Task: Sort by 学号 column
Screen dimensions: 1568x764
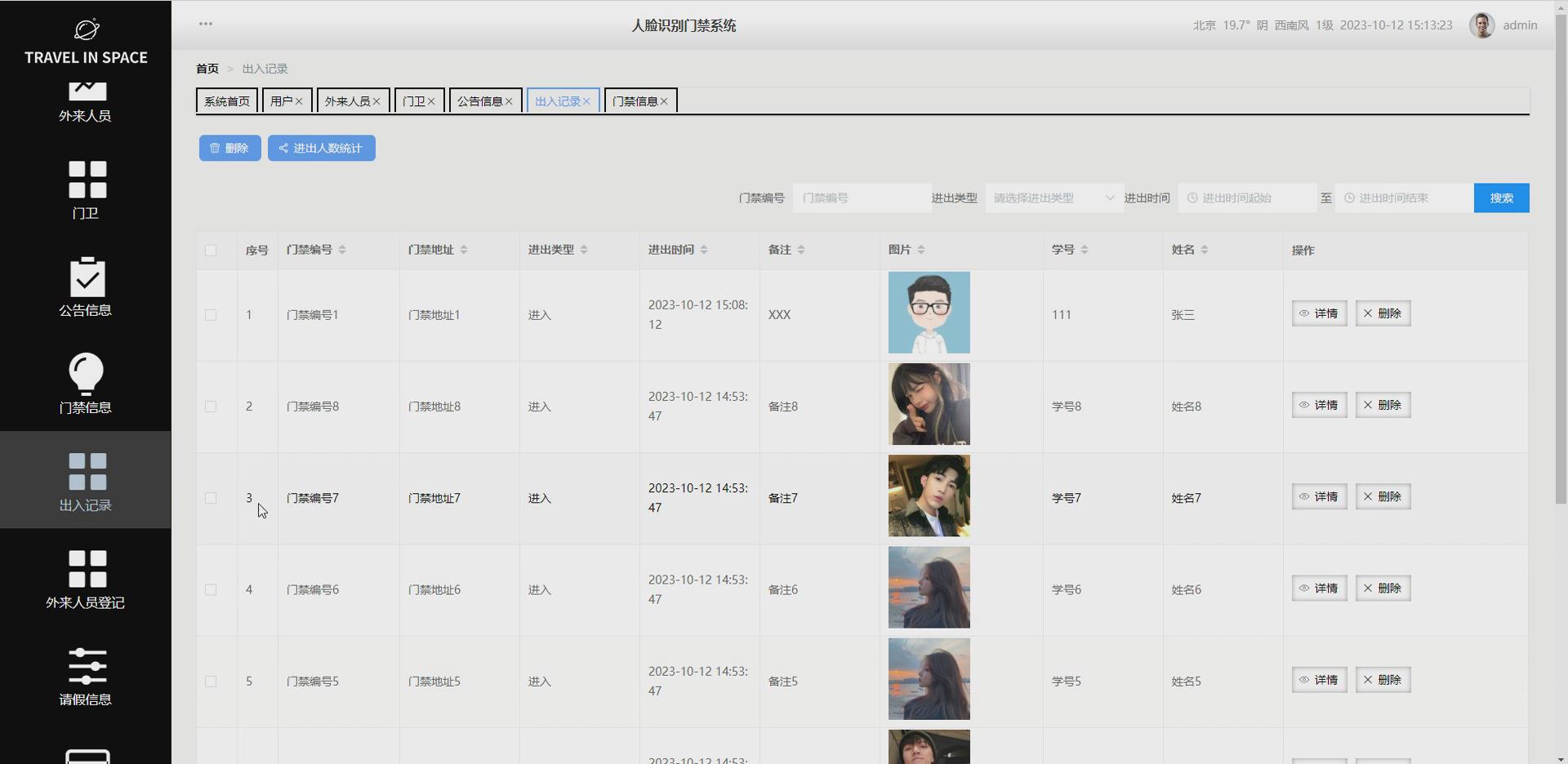Action: [1085, 250]
